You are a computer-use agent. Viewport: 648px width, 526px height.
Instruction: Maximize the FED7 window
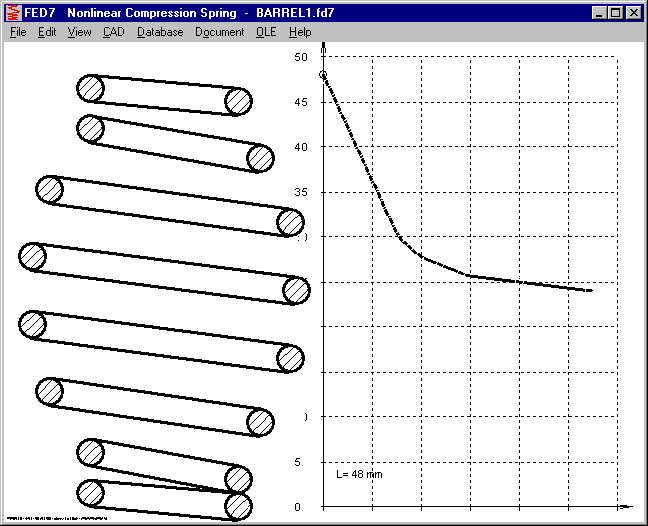coord(614,13)
